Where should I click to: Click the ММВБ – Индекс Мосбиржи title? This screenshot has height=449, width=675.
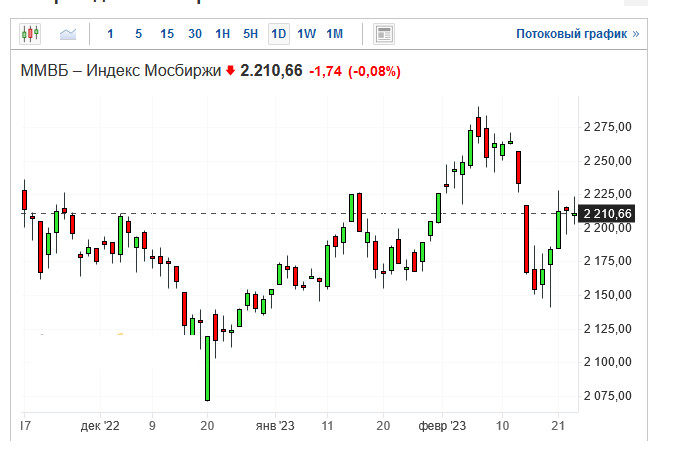pos(120,72)
